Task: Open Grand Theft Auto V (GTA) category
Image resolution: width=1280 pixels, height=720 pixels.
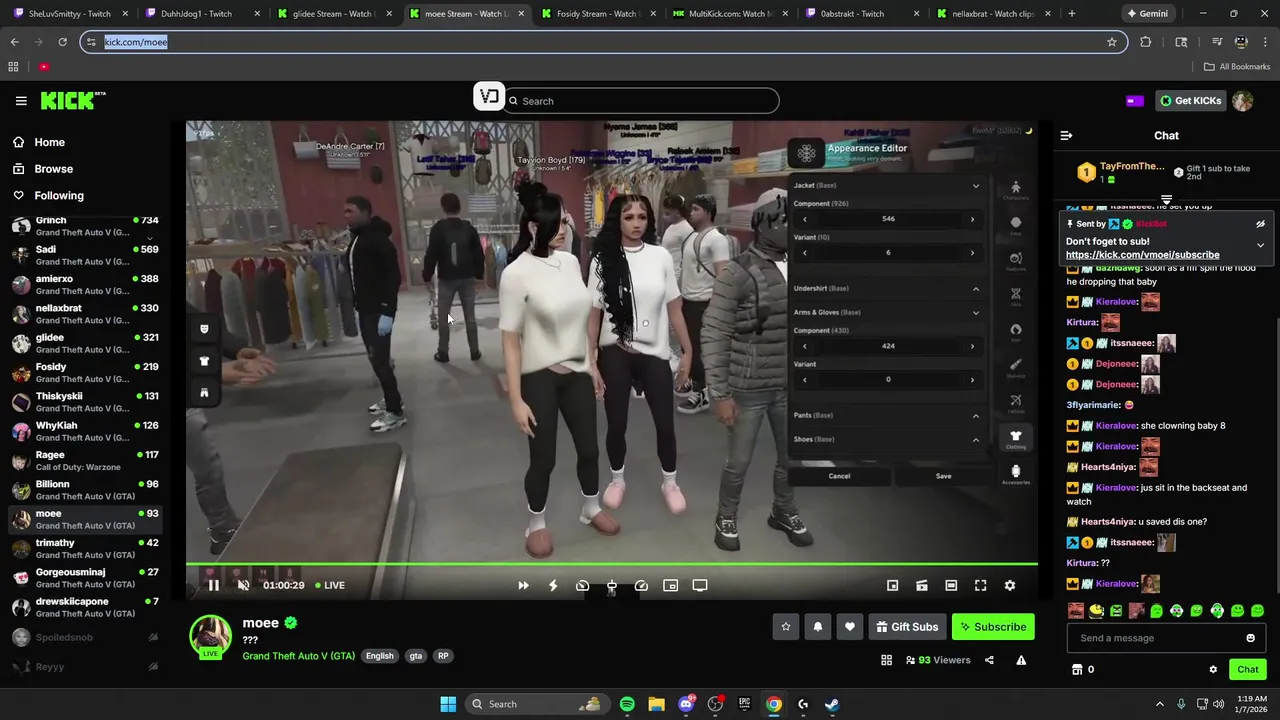Action: coord(298,656)
